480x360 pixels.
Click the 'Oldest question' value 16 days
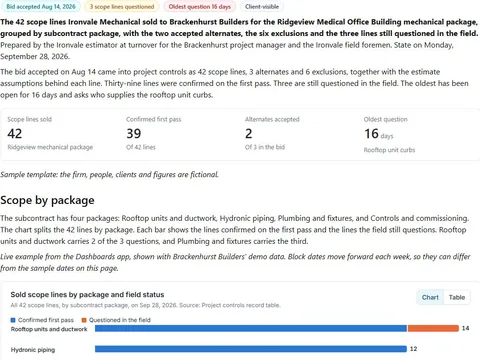(x=379, y=134)
